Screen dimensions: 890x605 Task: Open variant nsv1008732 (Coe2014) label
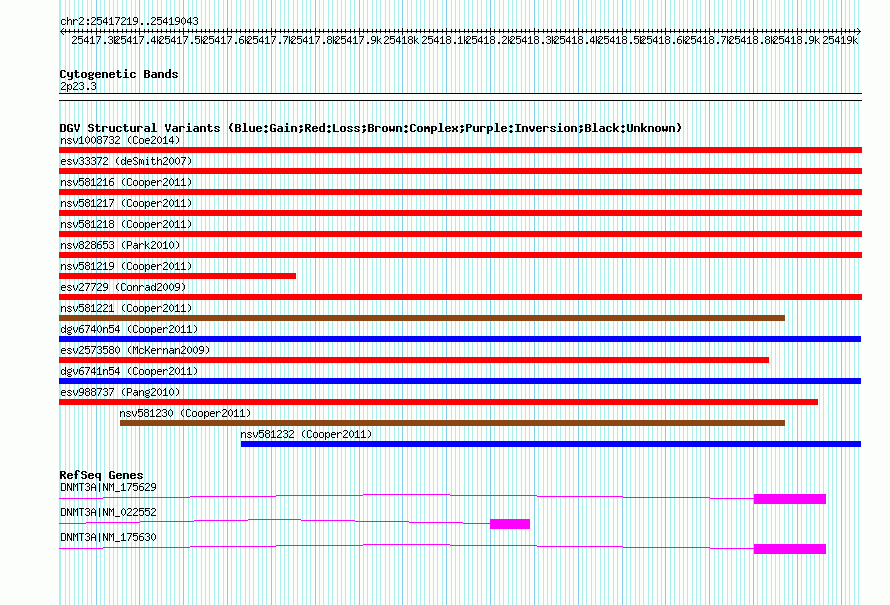pos(120,140)
